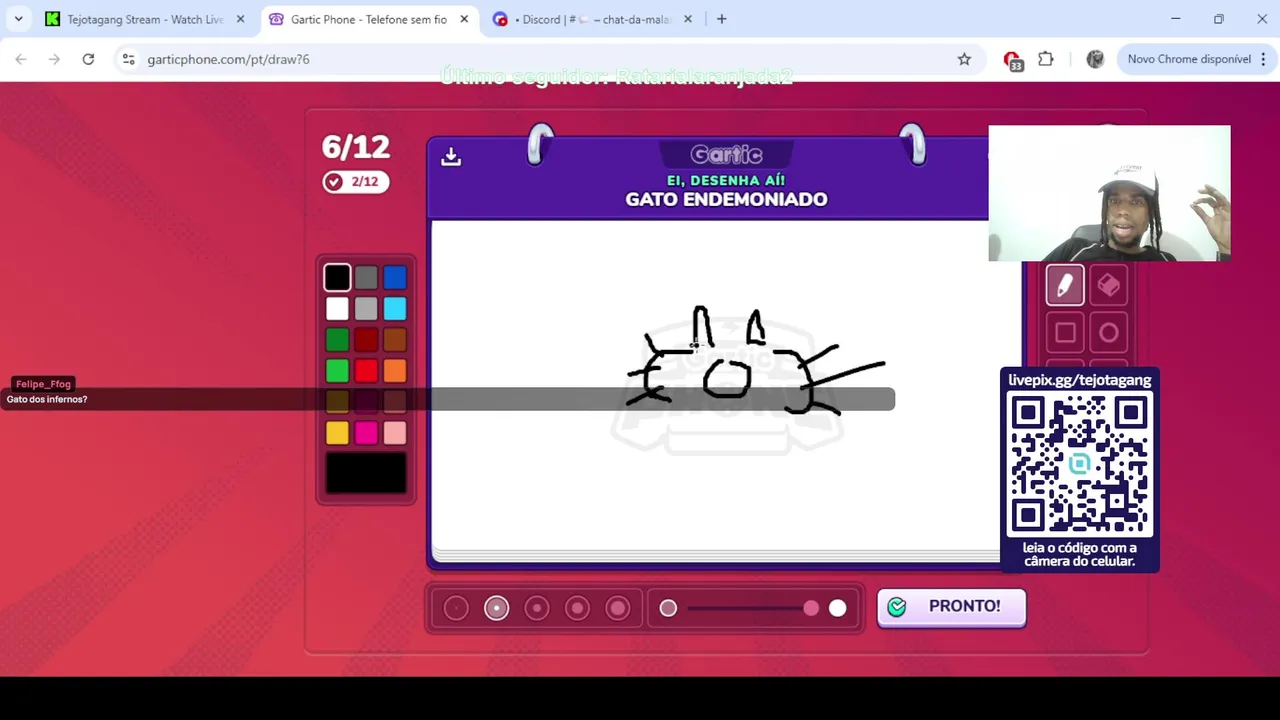Pick the hot pink color swatch
Screen dimensions: 1280x720
(366, 433)
